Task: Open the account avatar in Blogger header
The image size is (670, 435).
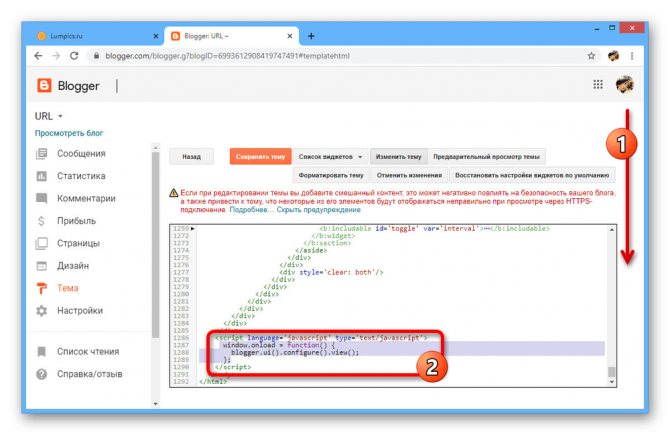Action: click(x=624, y=85)
